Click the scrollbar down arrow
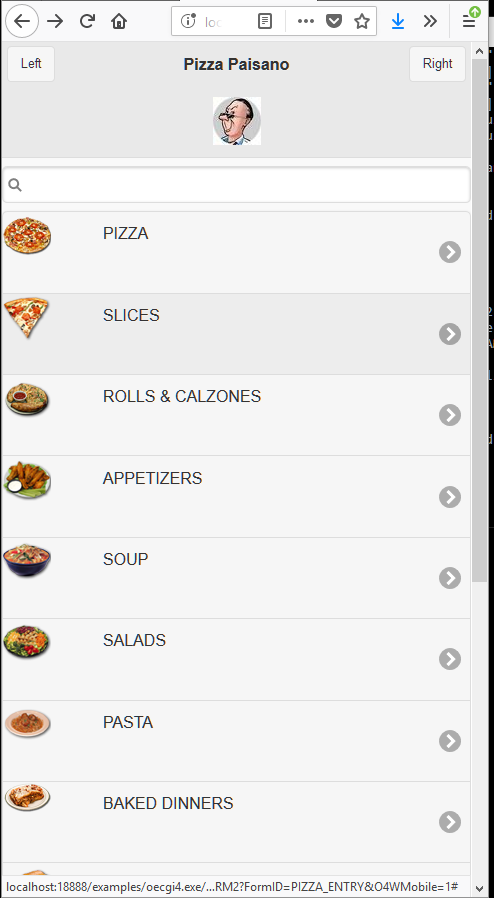Viewport: 494px width, 898px height. click(480, 889)
